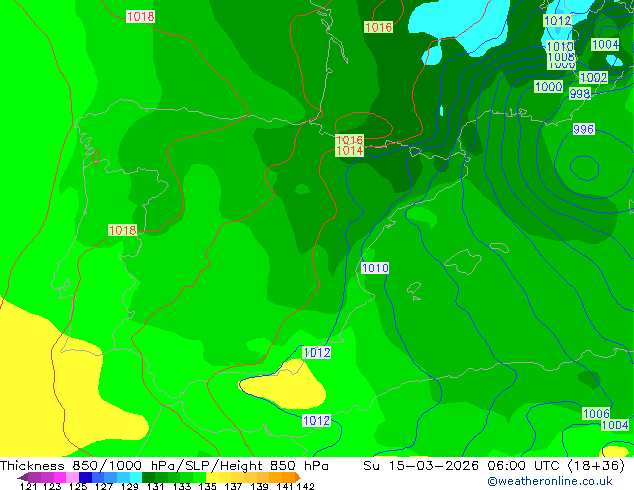Click the blue 1010 label near Spanish east coast
The width and height of the screenshot is (634, 490).
click(375, 268)
